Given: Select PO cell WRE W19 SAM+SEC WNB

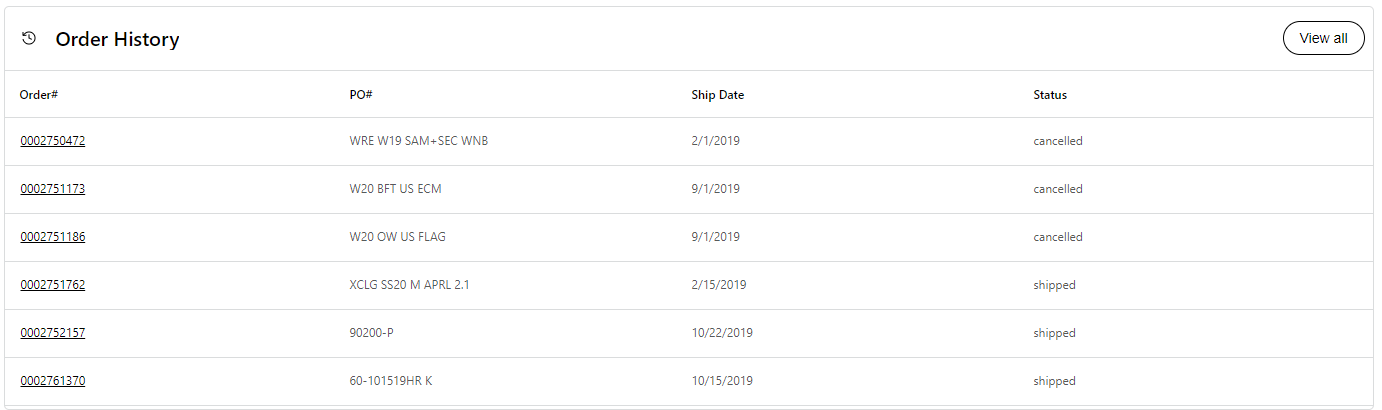Looking at the screenshot, I should [419, 141].
